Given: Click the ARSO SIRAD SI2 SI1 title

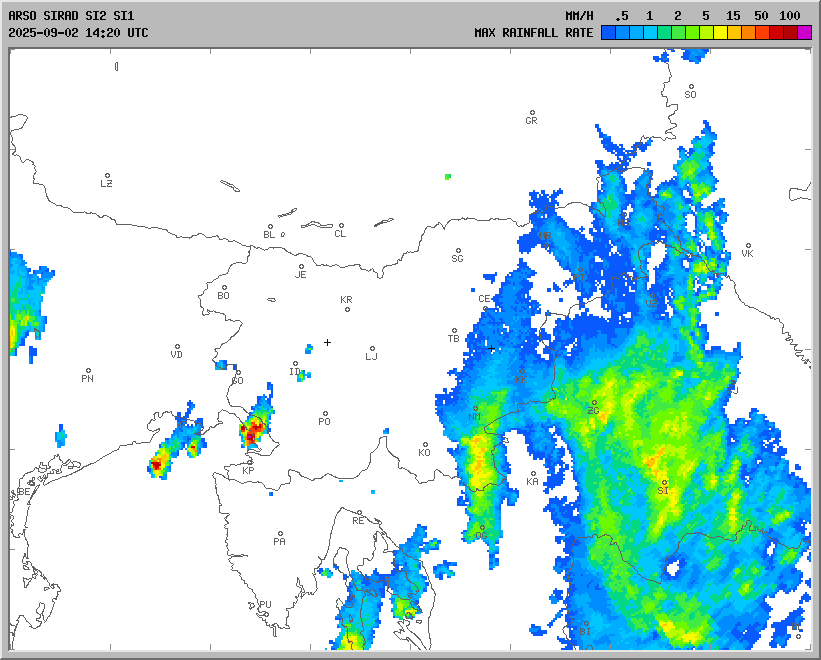Looking at the screenshot, I should (x=70, y=16).
